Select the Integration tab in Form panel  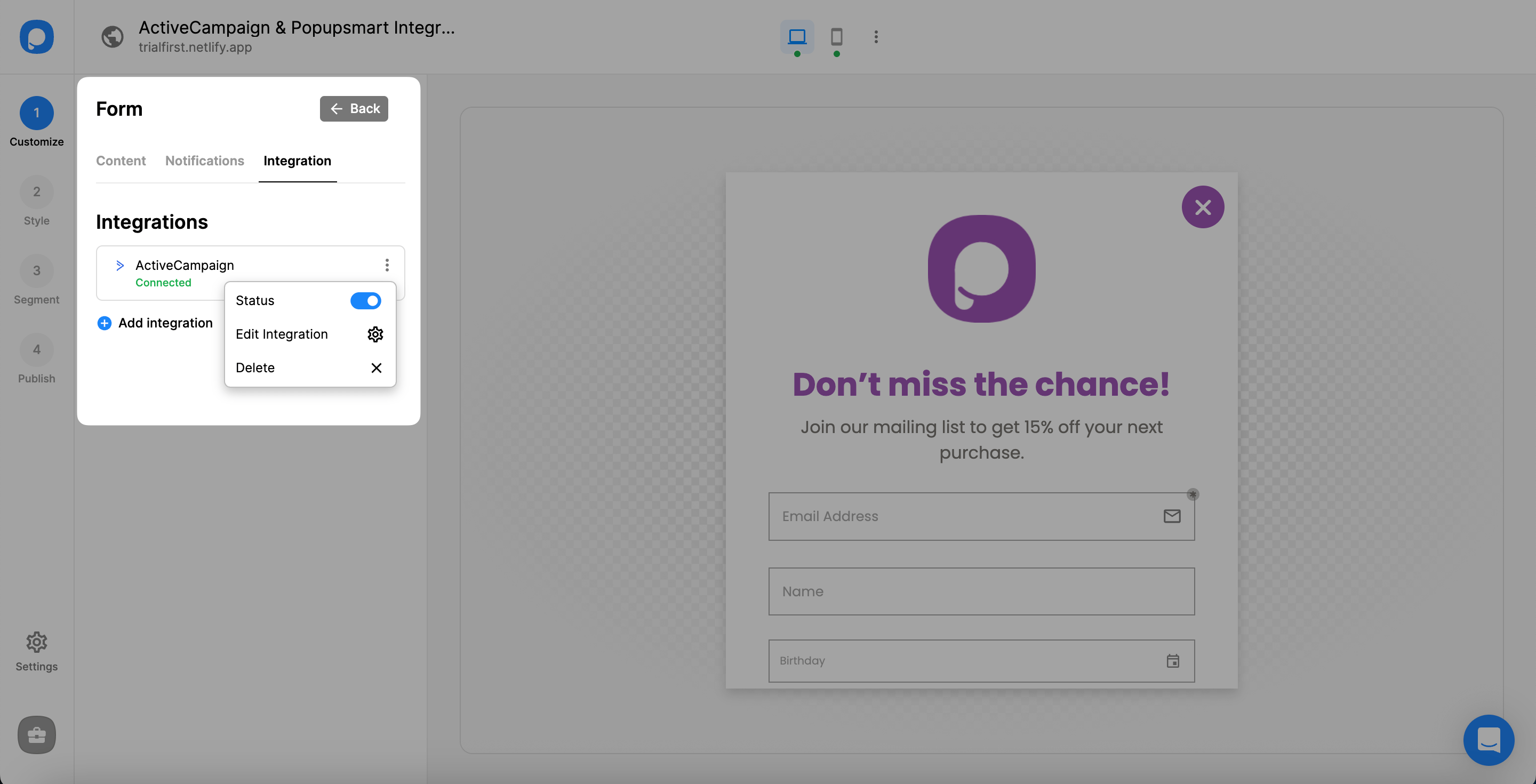(298, 160)
